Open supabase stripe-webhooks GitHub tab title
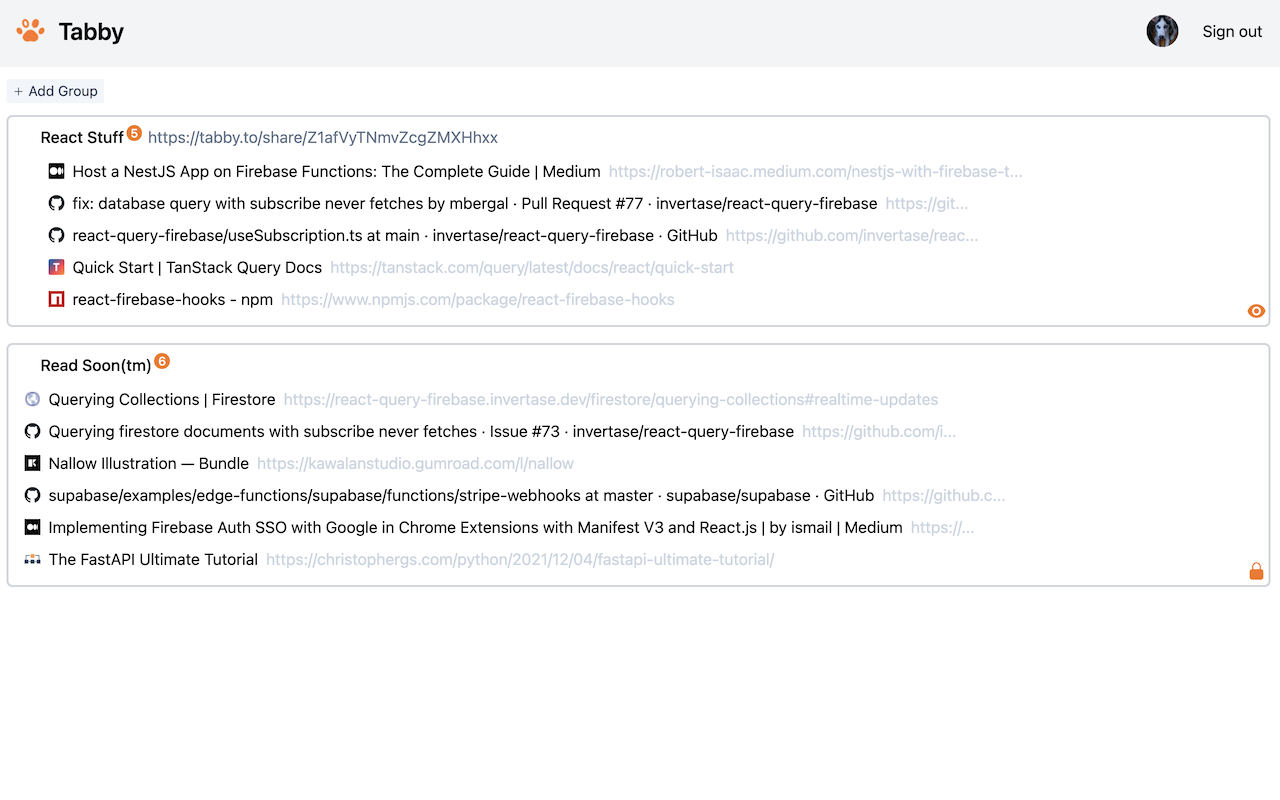Image resolution: width=1280 pixels, height=800 pixels. point(461,496)
